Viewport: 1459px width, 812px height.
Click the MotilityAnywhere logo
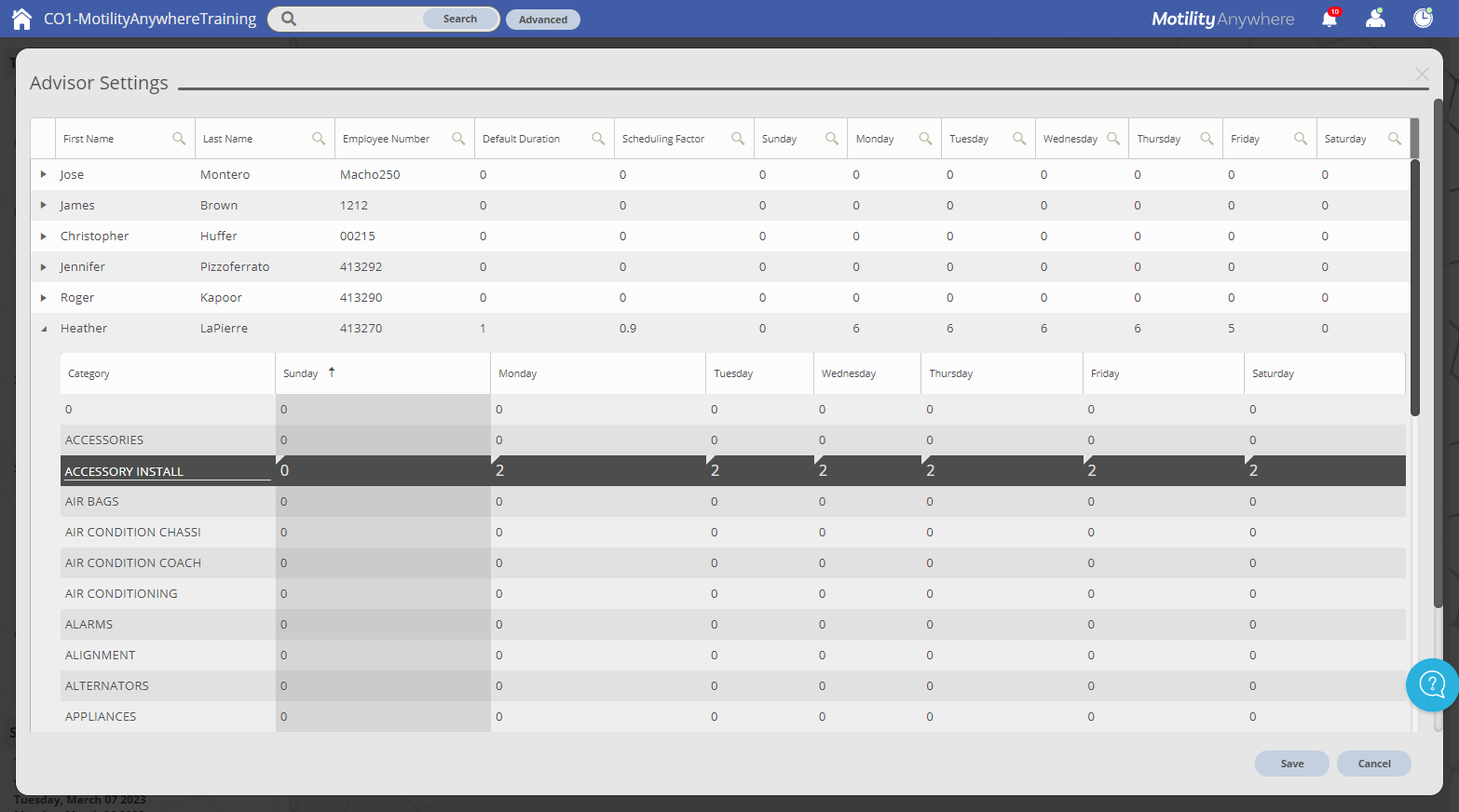[1222, 19]
